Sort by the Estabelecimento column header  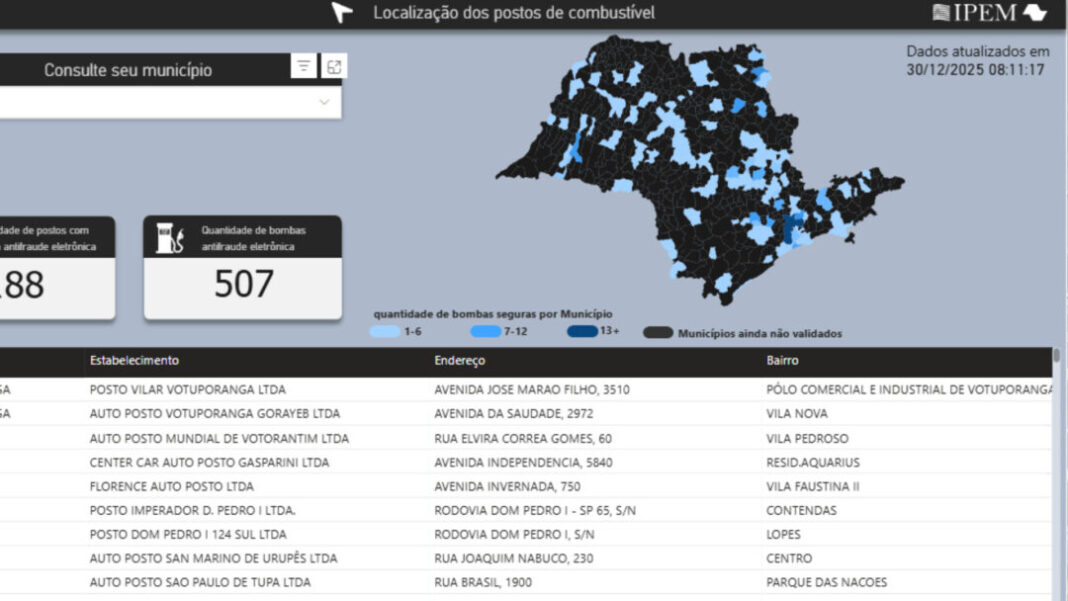point(134,360)
